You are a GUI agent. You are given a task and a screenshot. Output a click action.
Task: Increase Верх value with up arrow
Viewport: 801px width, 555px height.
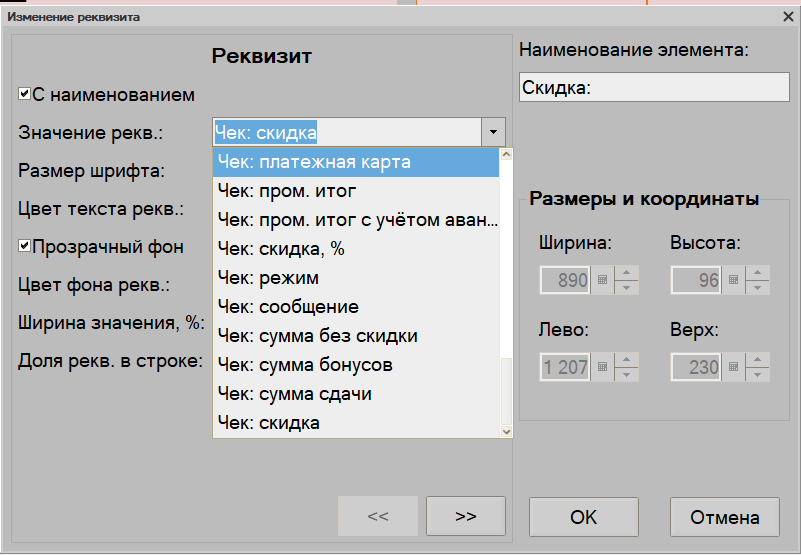pyautogui.click(x=758, y=360)
